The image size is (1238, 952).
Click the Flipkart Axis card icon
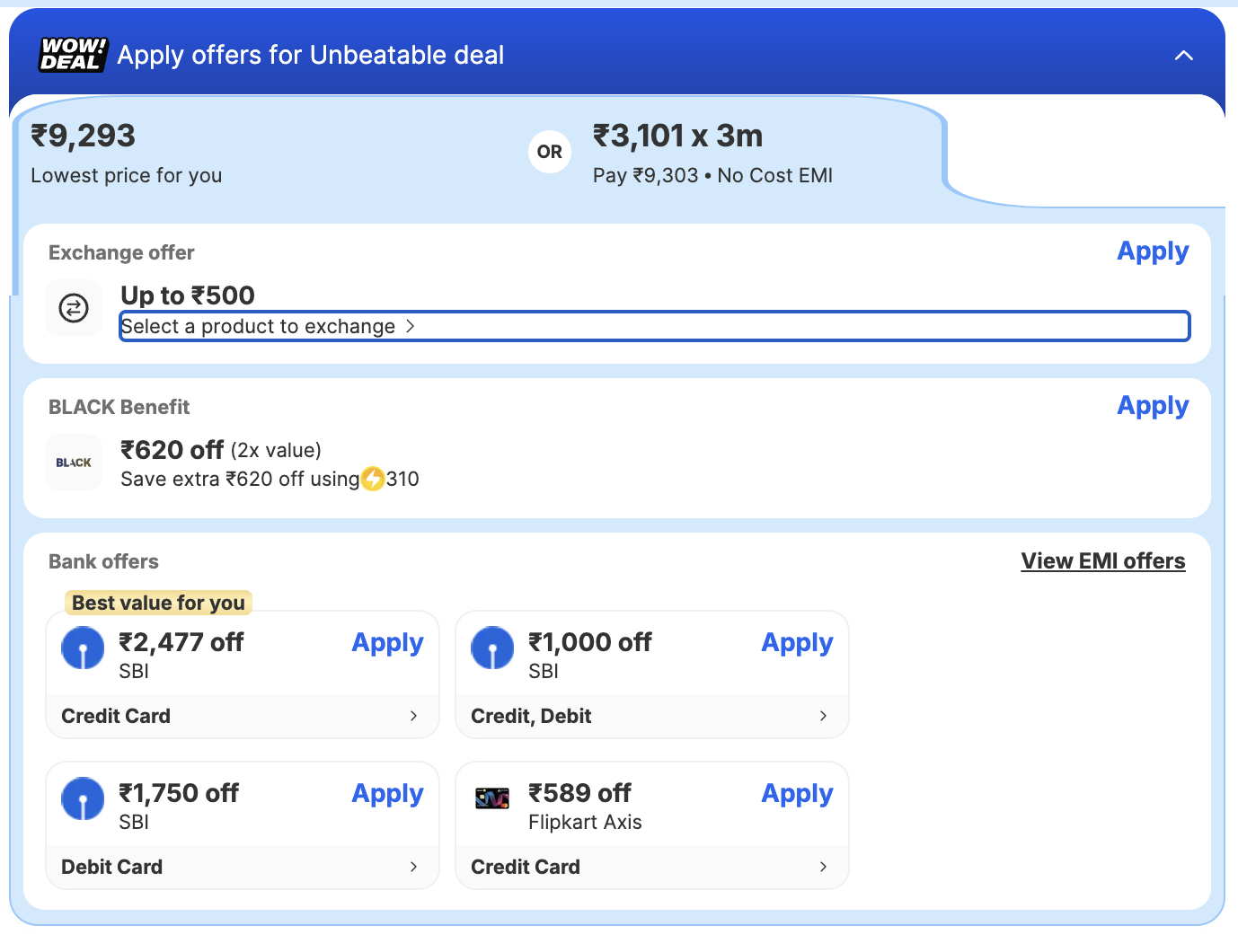click(x=492, y=798)
